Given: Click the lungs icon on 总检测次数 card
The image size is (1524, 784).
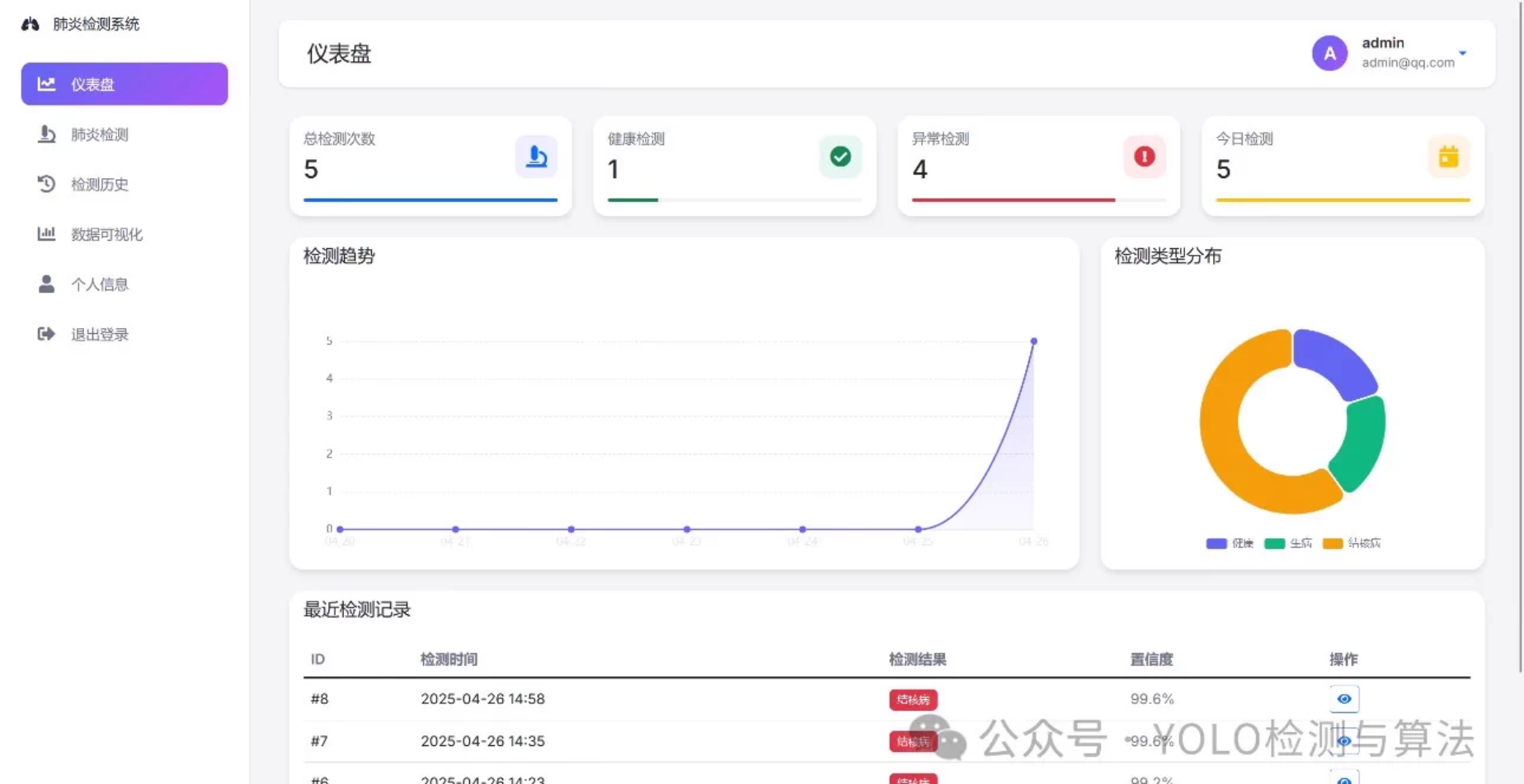Looking at the screenshot, I should [536, 157].
